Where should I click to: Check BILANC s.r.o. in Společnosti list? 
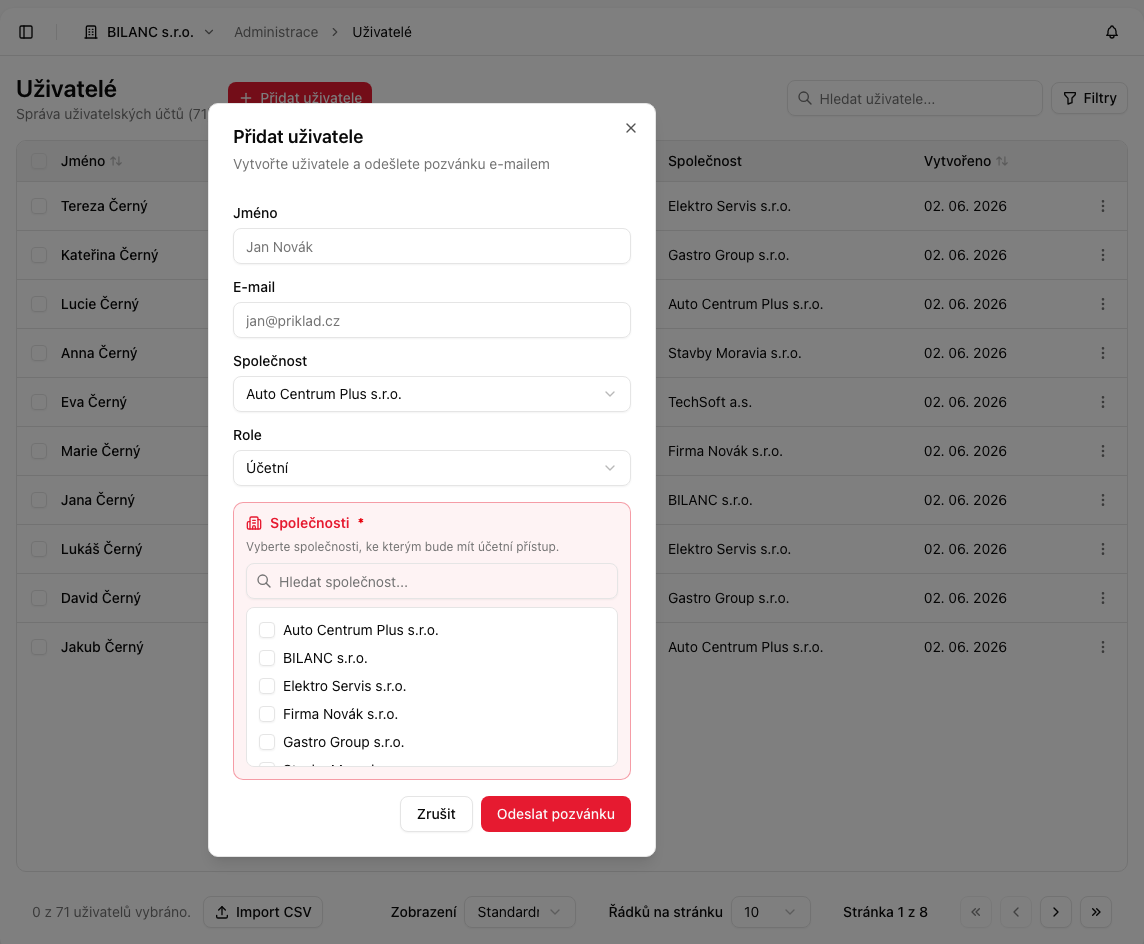click(267, 658)
